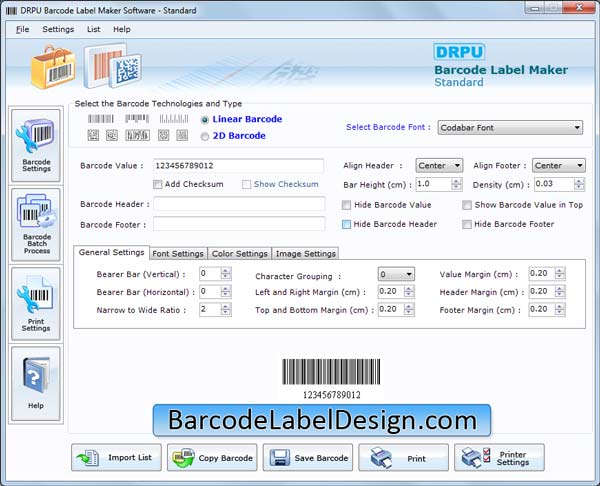The width and height of the screenshot is (600, 486).
Task: Open Printer Settings button at bottom
Action: (499, 457)
